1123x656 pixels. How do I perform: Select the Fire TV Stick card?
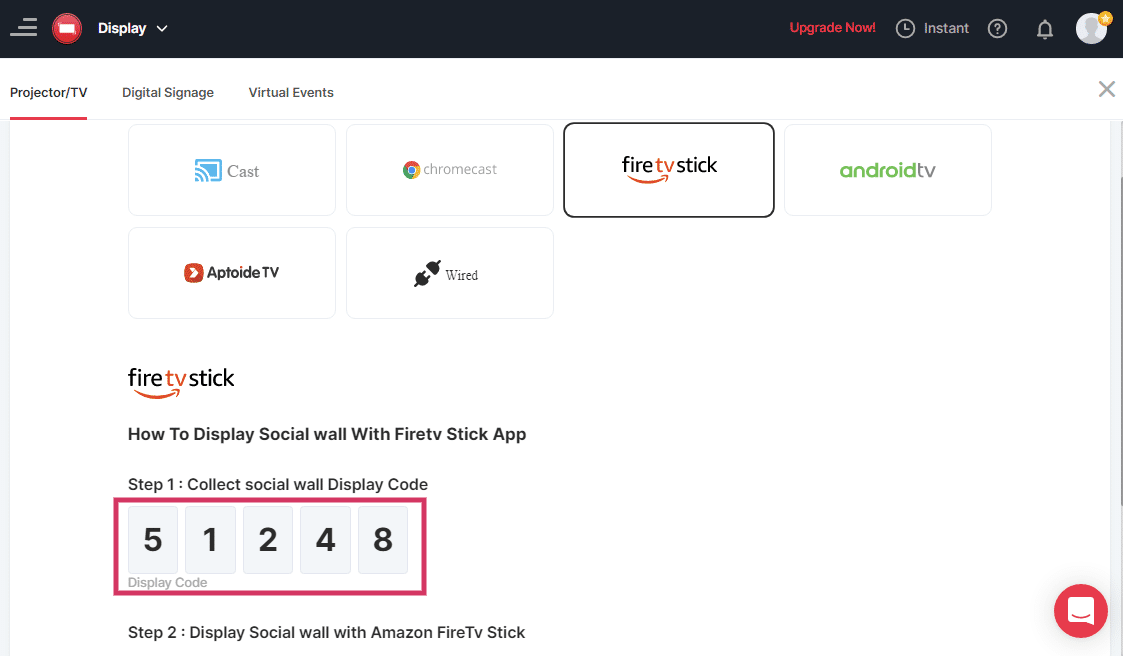click(x=669, y=170)
